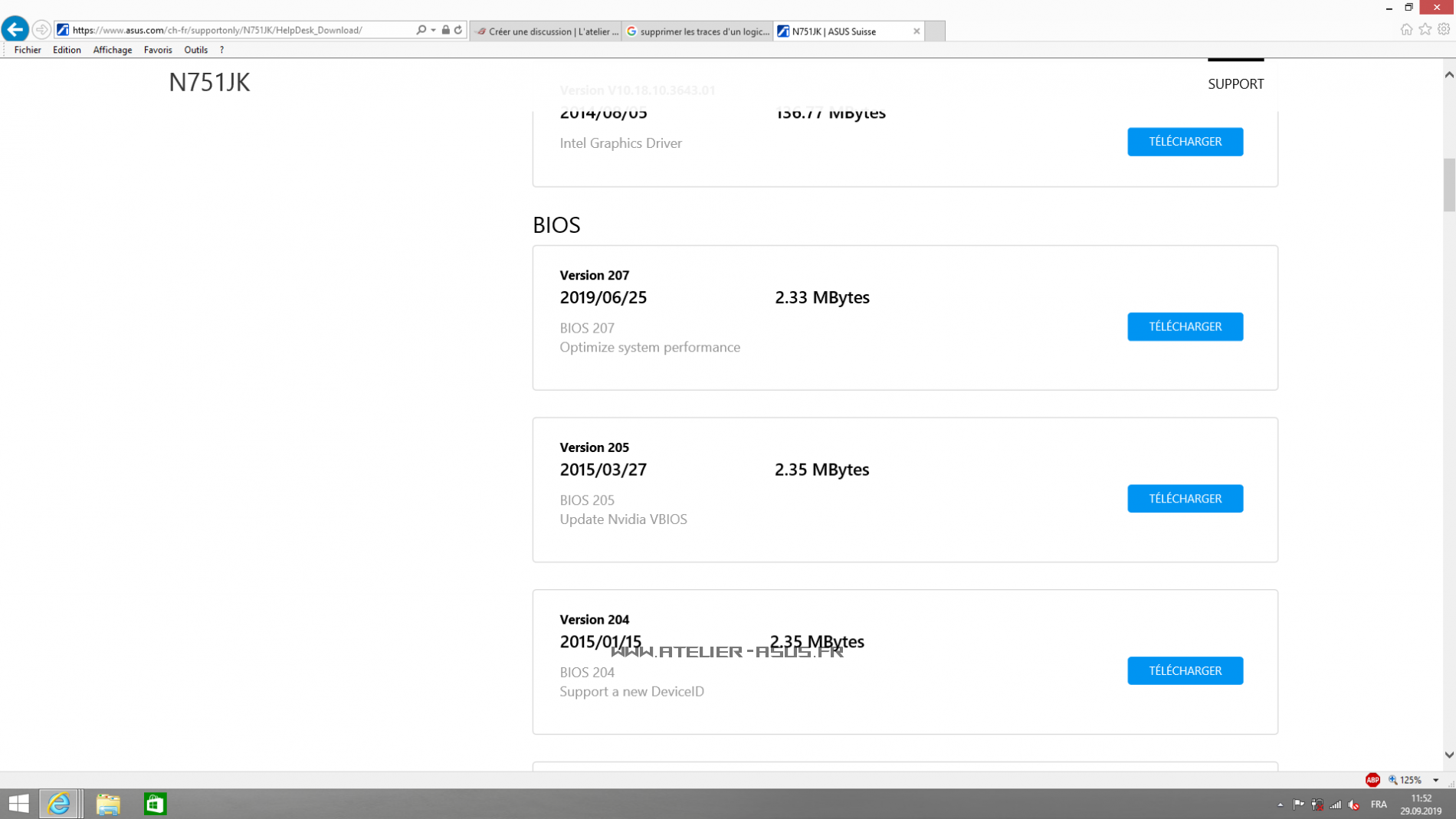Screen dimensions: 1456x819
Task: Switch to the Google supprimer les traces tab
Action: (697, 31)
